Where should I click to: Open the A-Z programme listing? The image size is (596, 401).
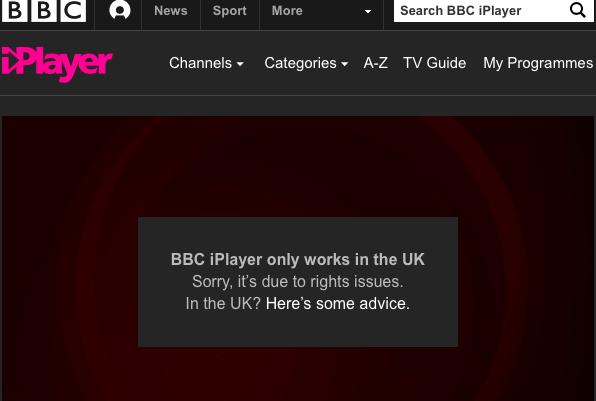pyautogui.click(x=376, y=63)
